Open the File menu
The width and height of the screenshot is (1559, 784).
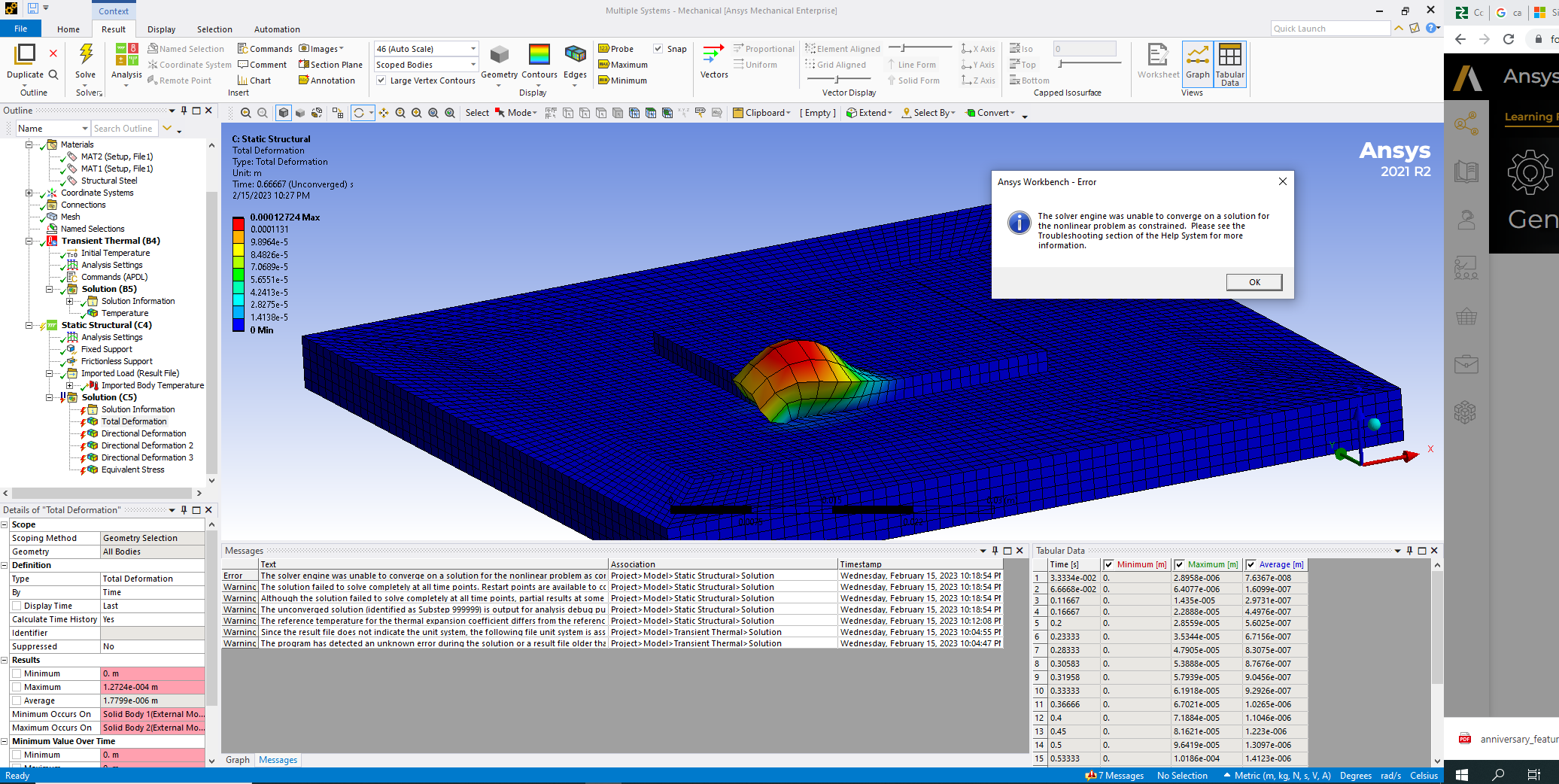coord(21,29)
